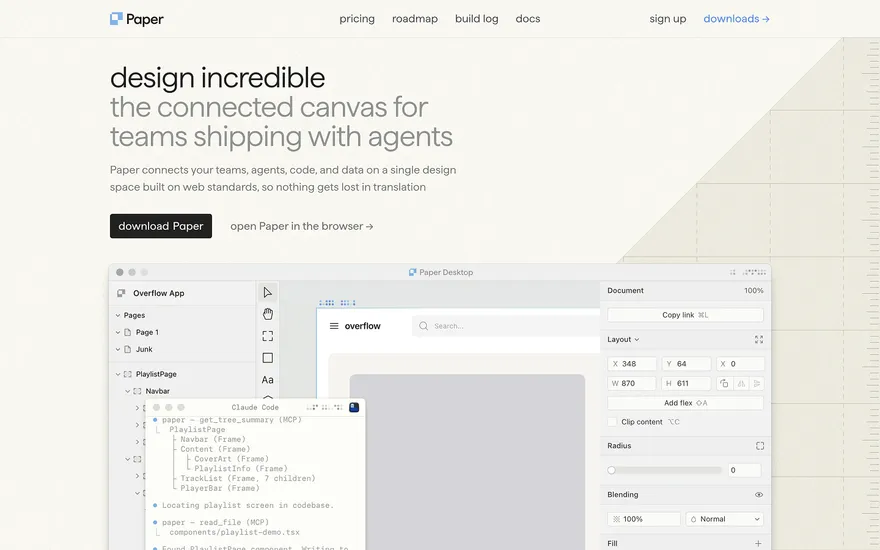The width and height of the screenshot is (880, 550).
Task: Click the Blending opacity 100% field
Action: [644, 519]
